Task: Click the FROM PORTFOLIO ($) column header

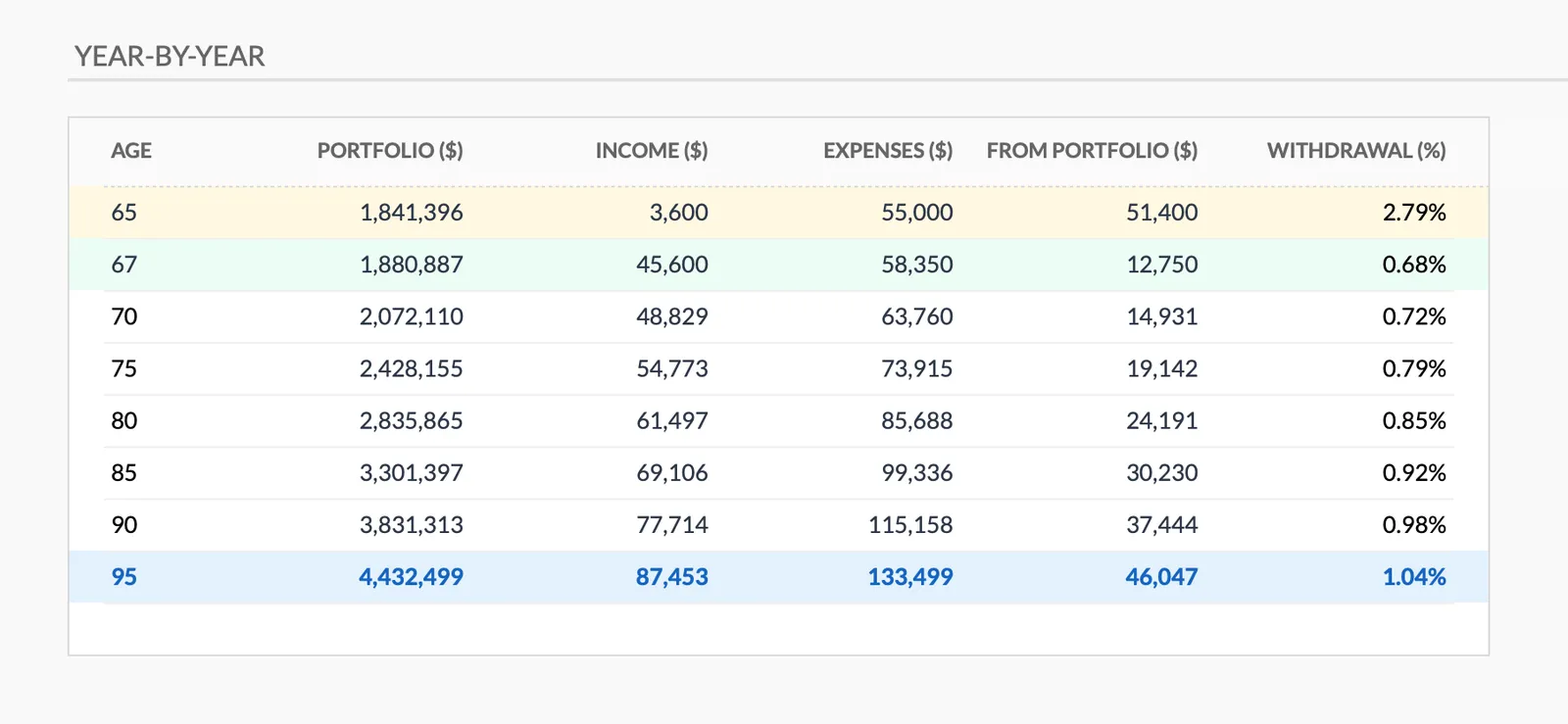Action: click(1092, 151)
